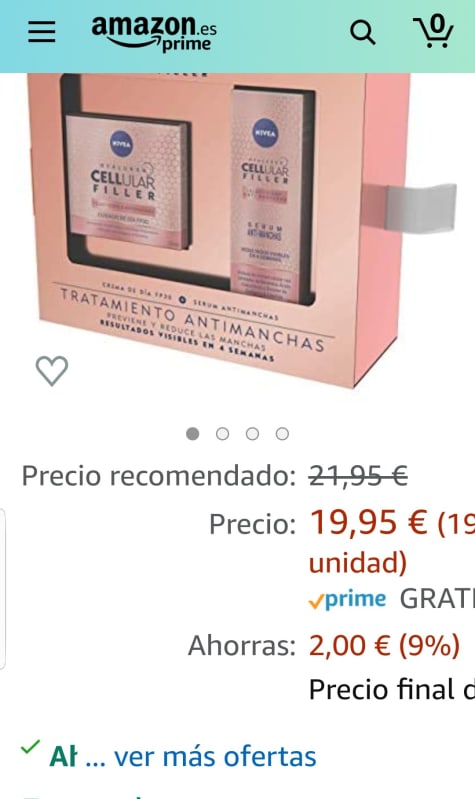
Task: Select the fourth image carousel dot
Action: coord(282,434)
